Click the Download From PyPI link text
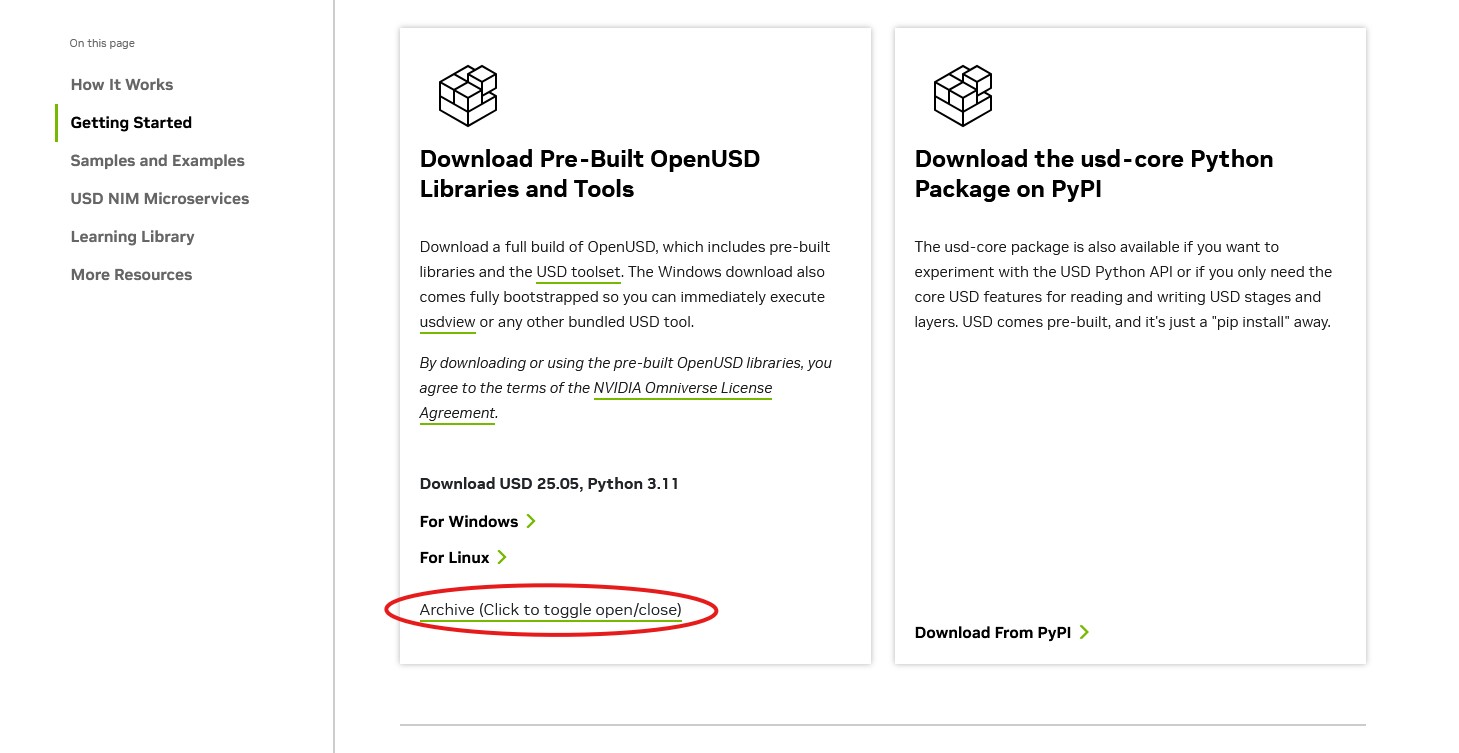 coord(992,633)
